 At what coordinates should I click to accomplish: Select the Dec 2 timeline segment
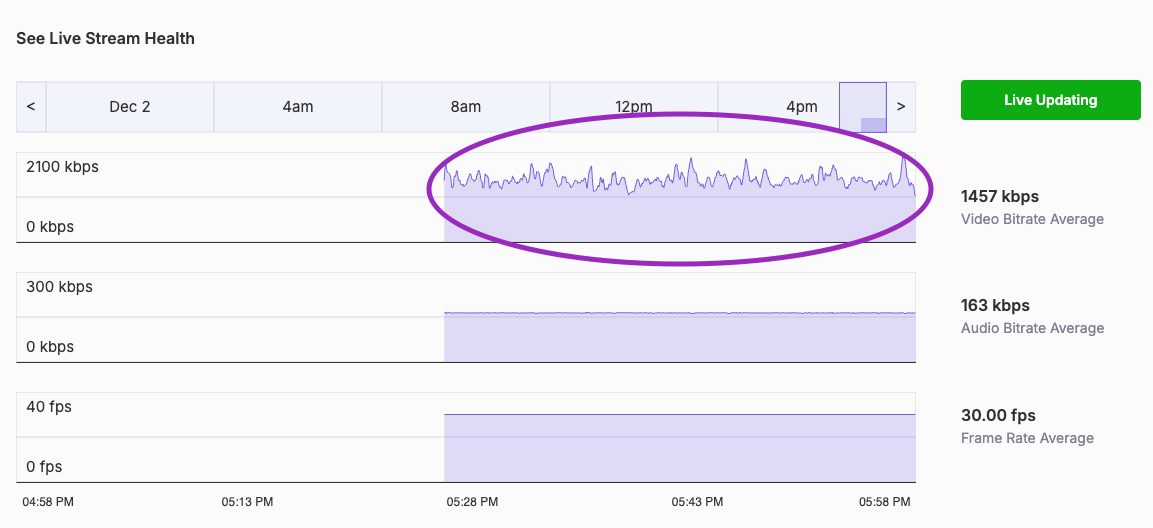(x=129, y=107)
